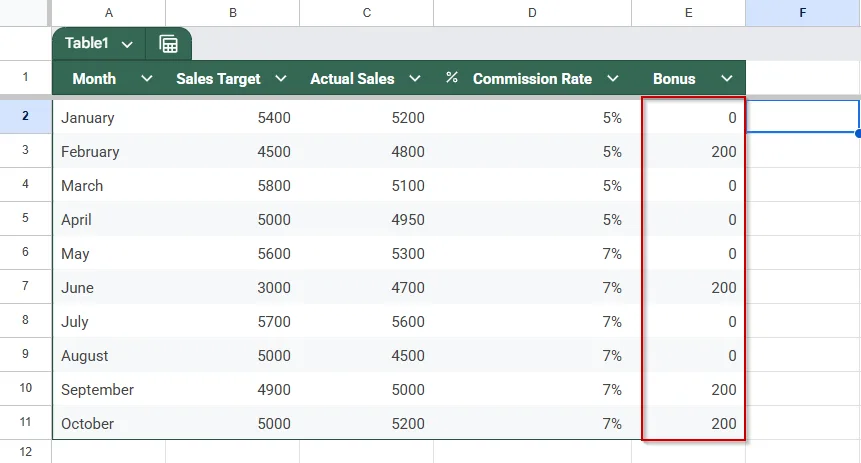The height and width of the screenshot is (463, 861).
Task: Select column D header
Action: pos(532,13)
